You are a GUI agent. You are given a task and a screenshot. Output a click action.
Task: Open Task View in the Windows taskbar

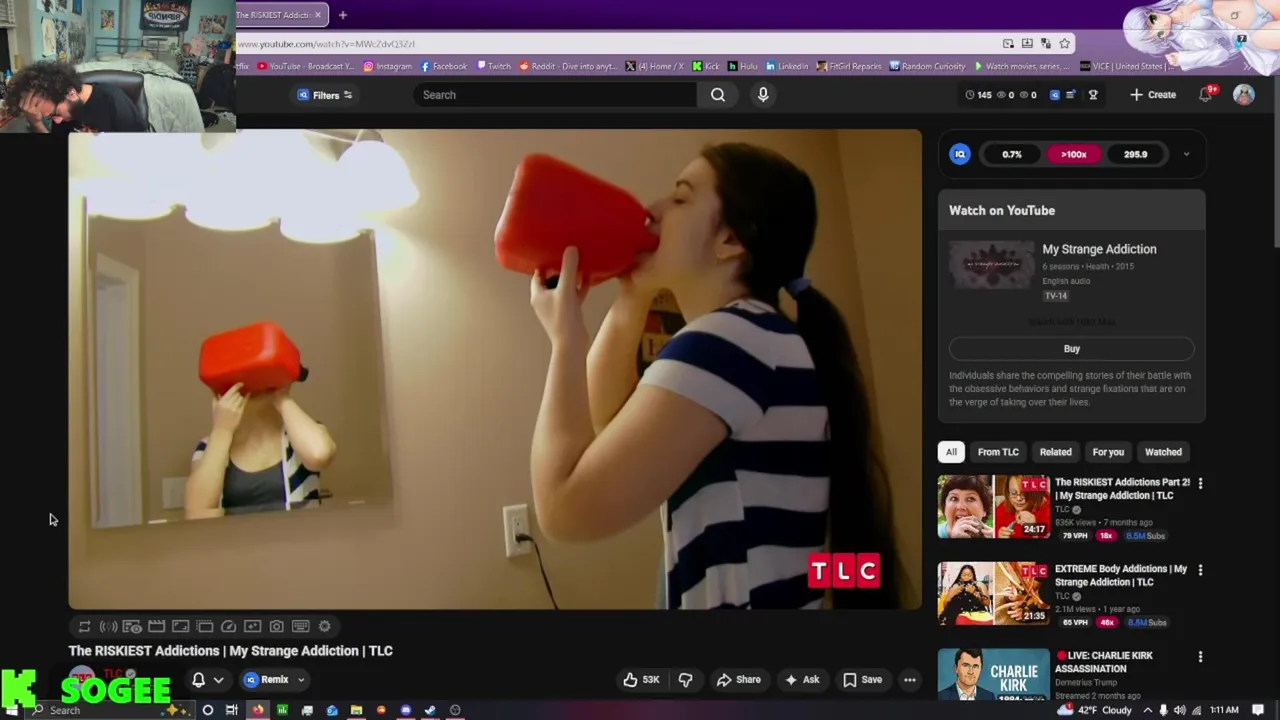click(231, 710)
